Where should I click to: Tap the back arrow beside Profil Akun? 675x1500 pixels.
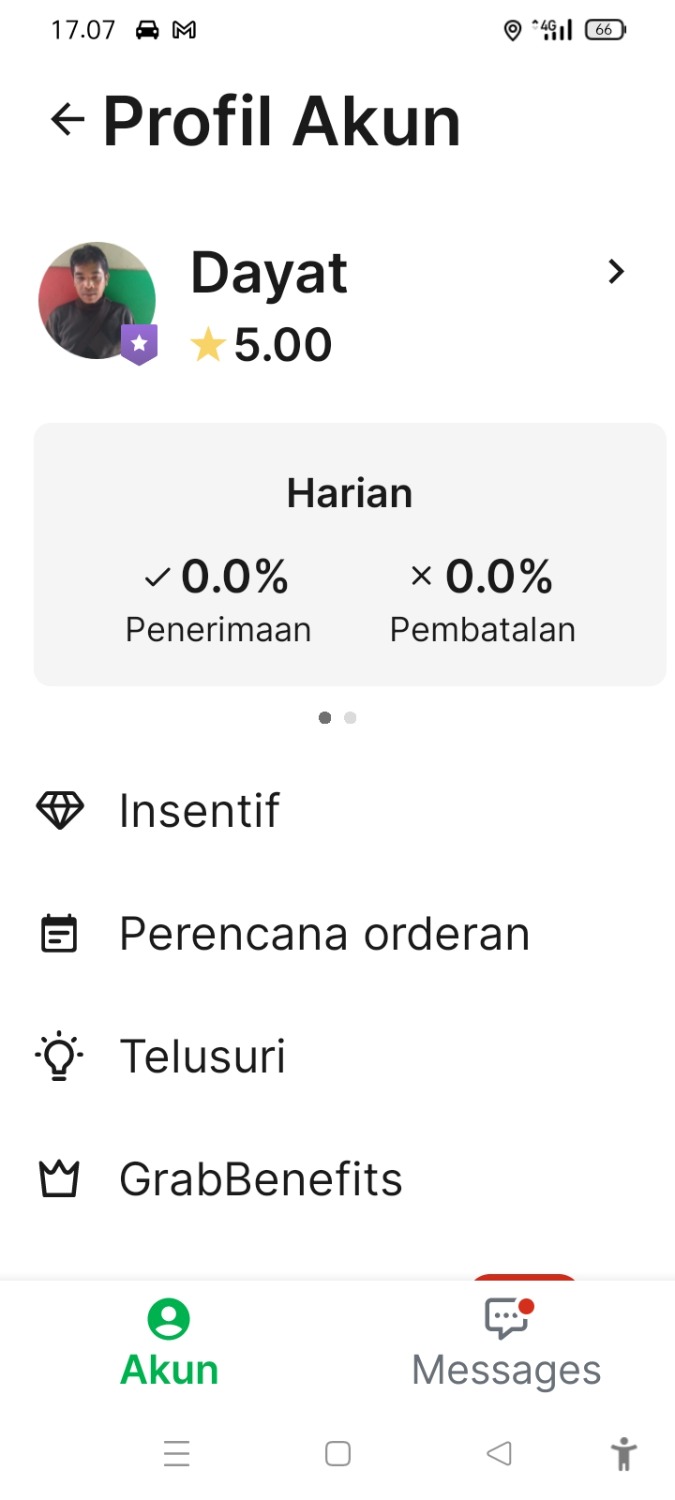pos(67,120)
